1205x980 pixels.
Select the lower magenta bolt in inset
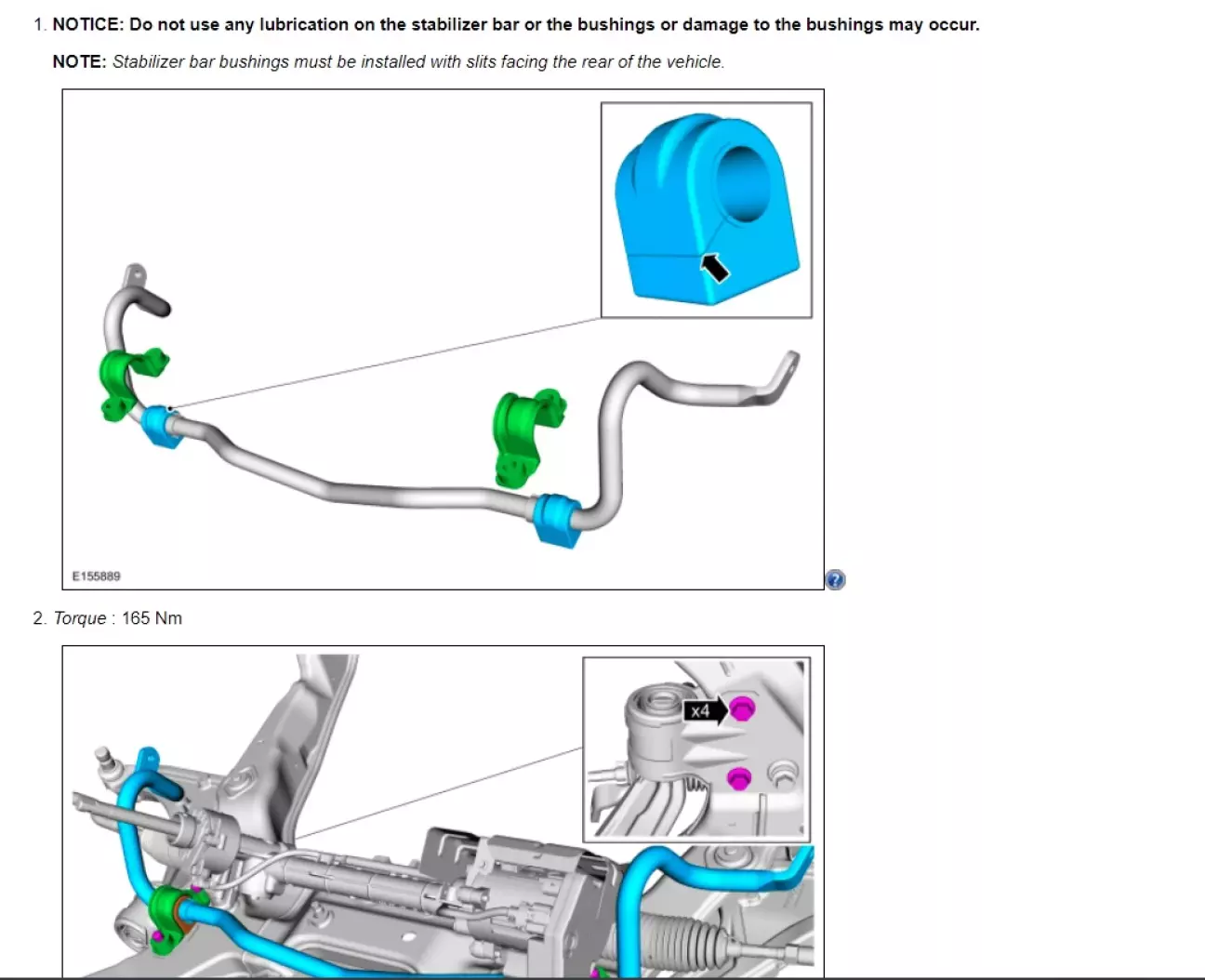click(x=738, y=777)
